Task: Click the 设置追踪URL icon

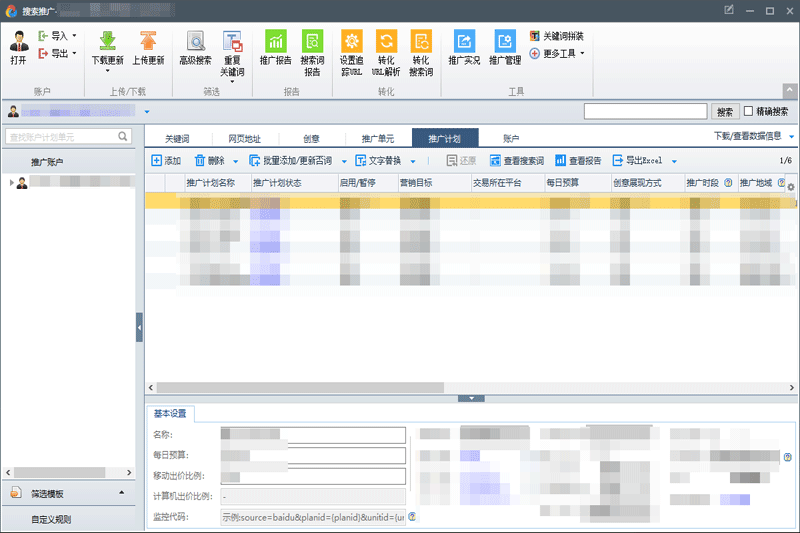Action: (x=352, y=41)
